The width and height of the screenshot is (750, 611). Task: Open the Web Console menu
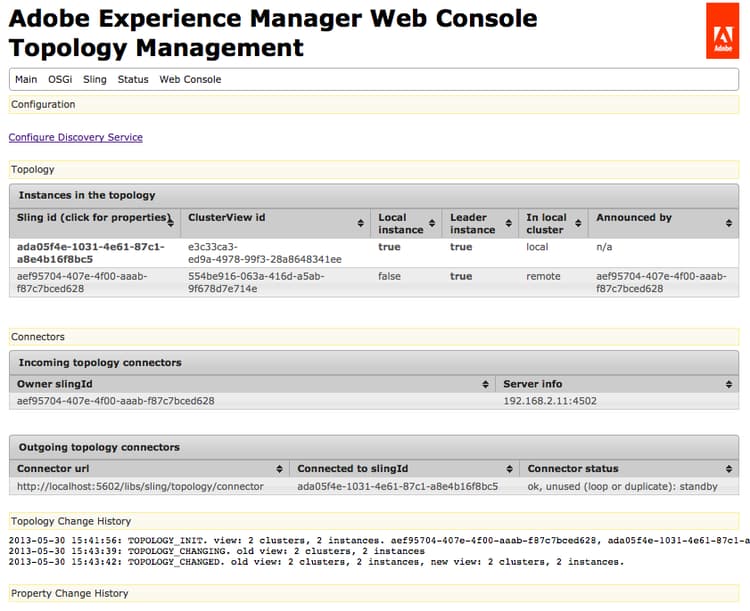tap(190, 79)
